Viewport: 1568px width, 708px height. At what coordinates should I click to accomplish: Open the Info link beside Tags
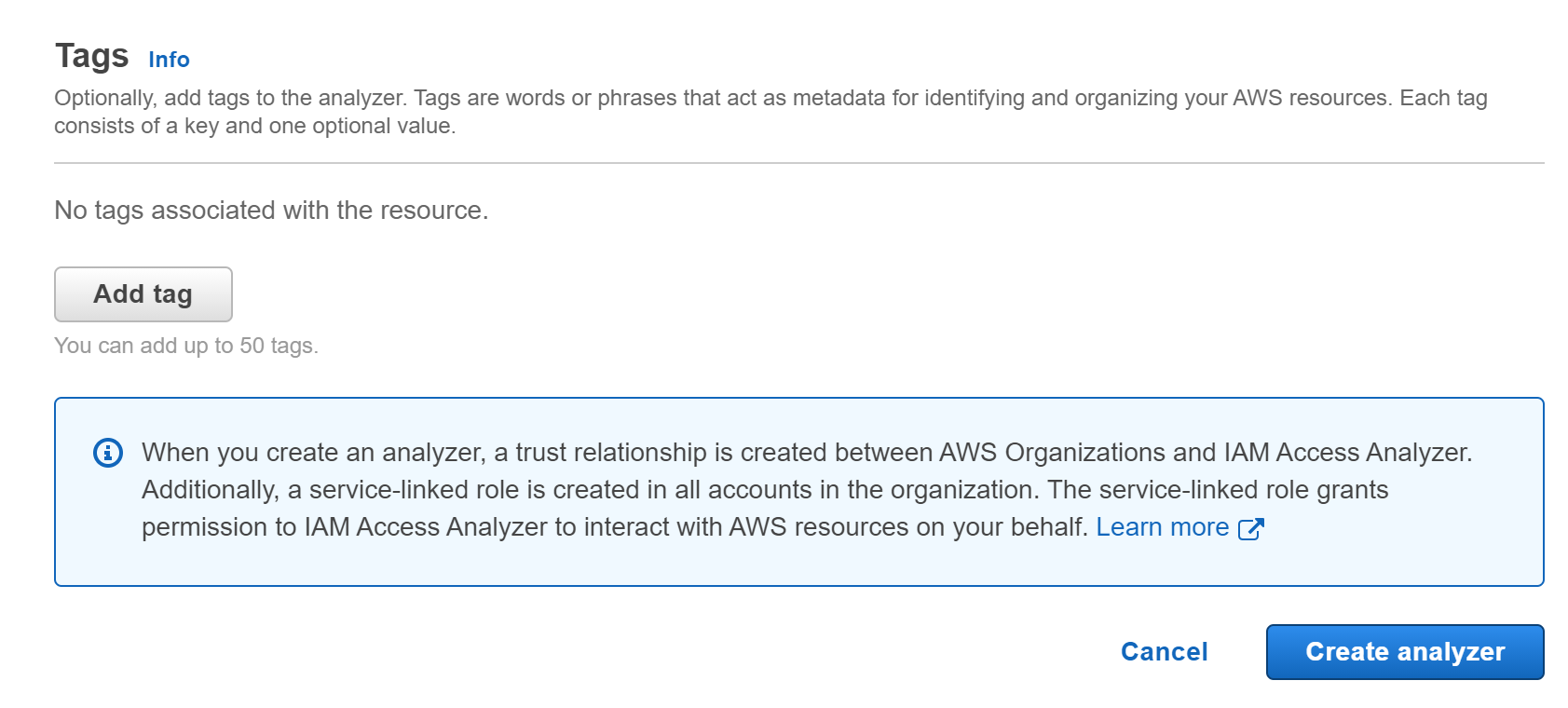pyautogui.click(x=169, y=60)
